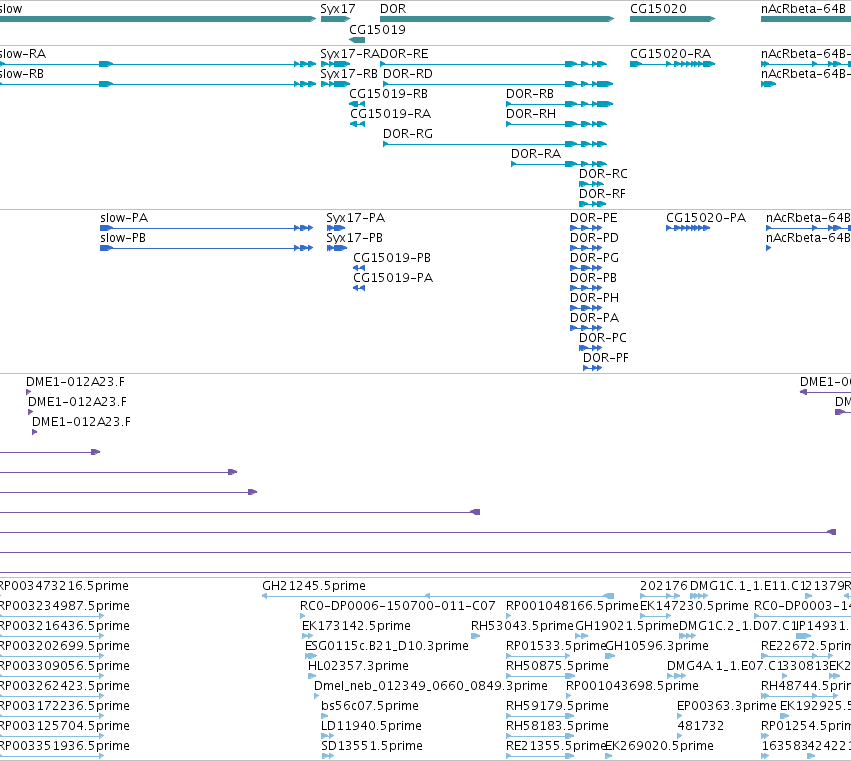
Task: Select the RE21355.5prime EST label
Action: point(555,746)
